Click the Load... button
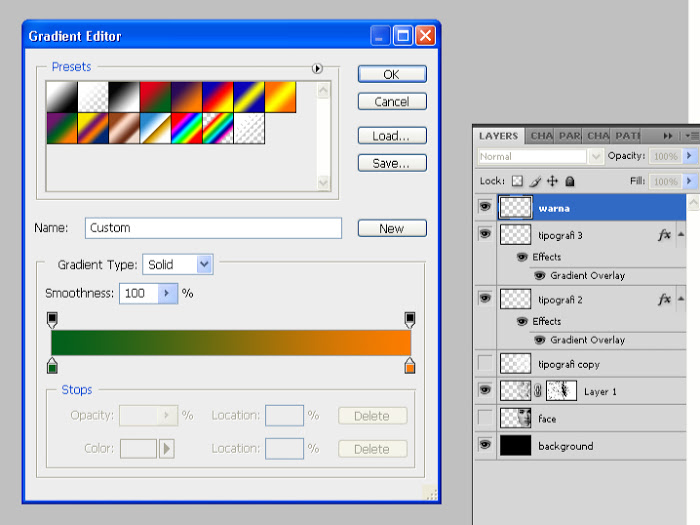 point(392,136)
